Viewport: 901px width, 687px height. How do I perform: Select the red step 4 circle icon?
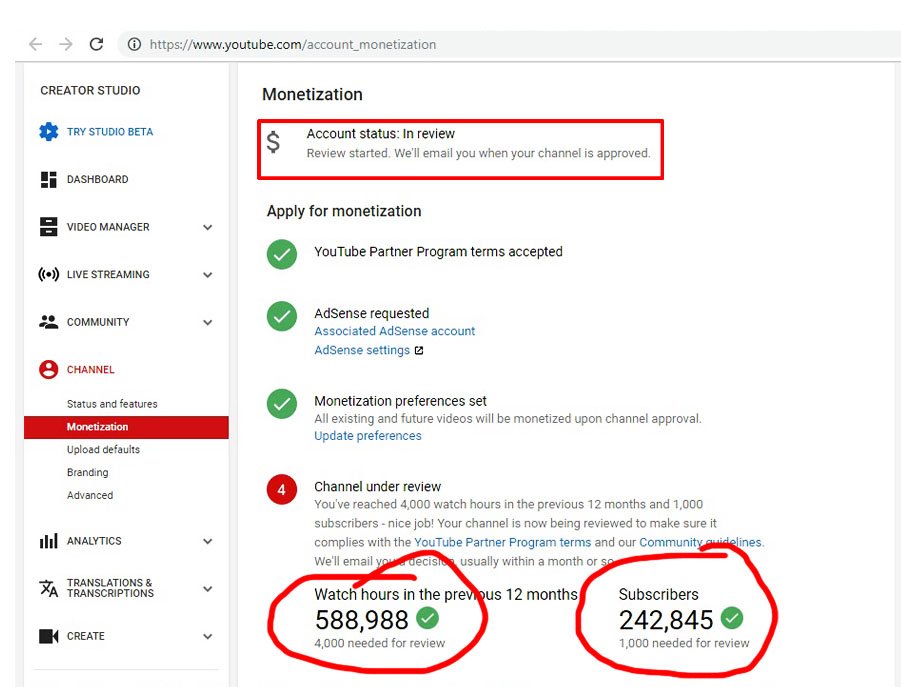(x=282, y=489)
